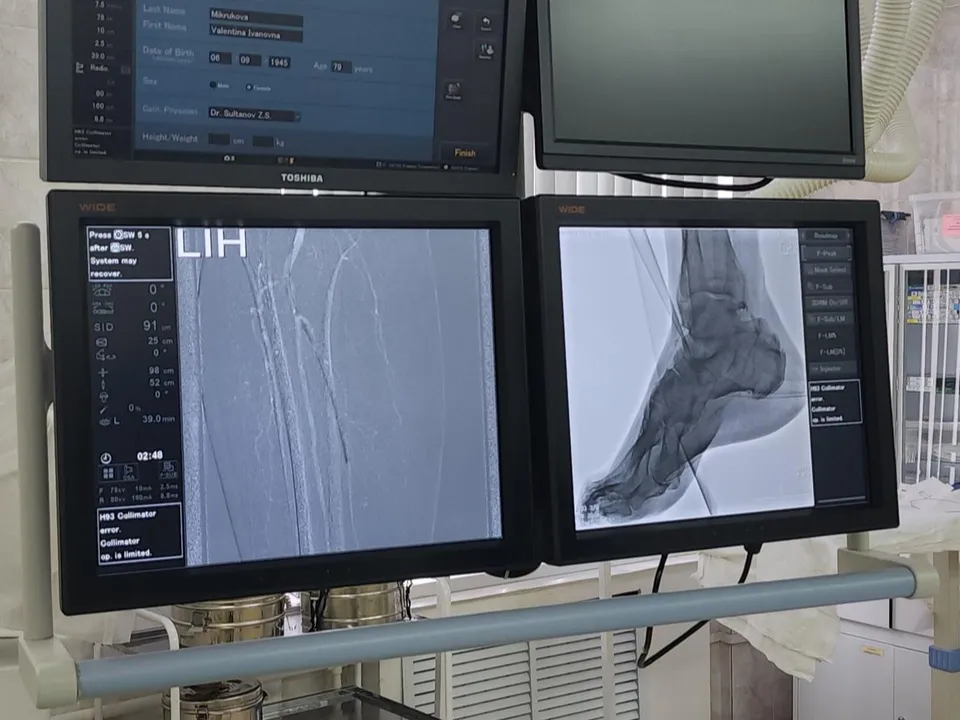
Task: Click the Finish button
Action: coord(464,153)
